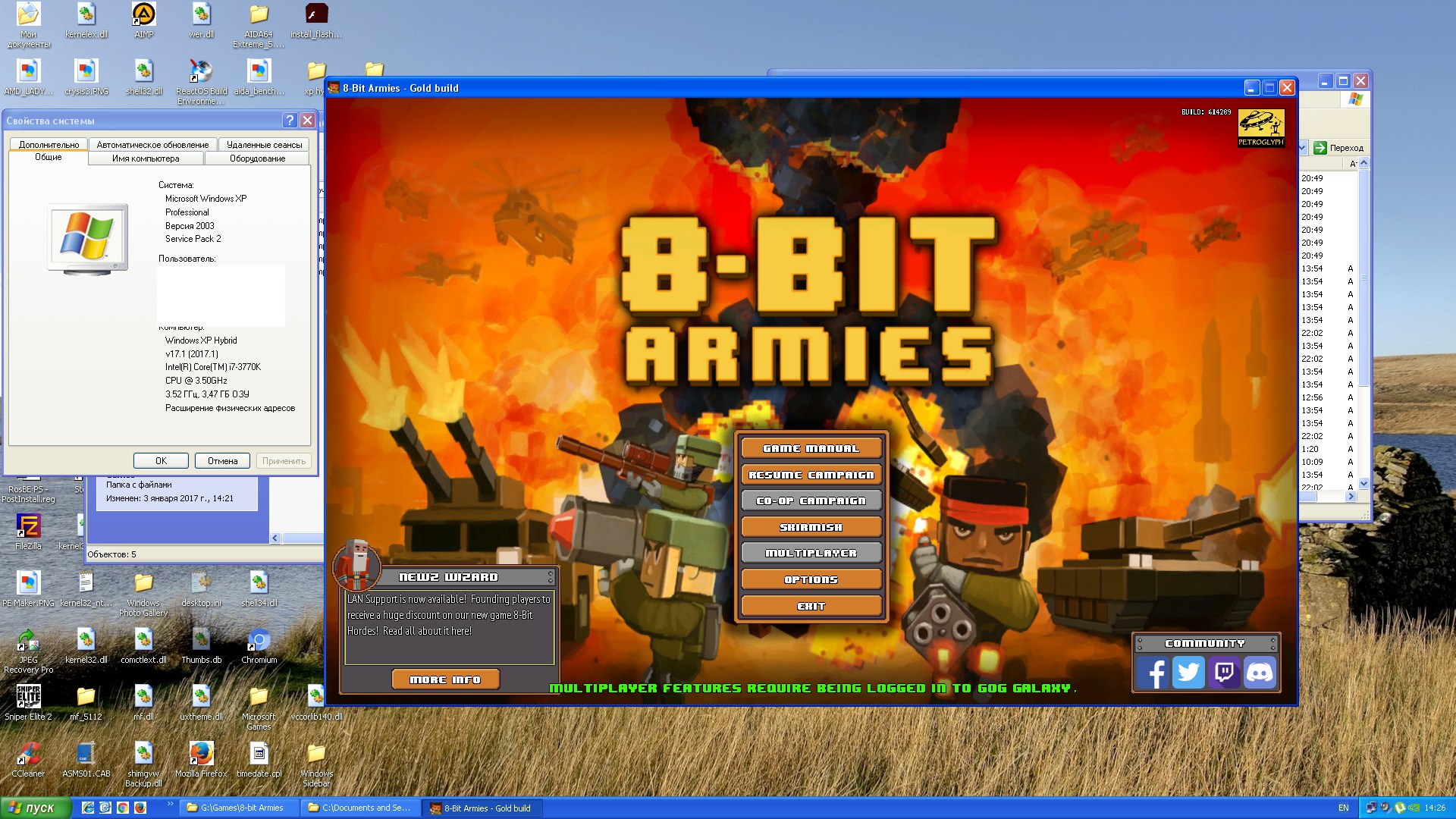Launch Firefox from quick launch bar
1456x819 pixels.
(x=140, y=808)
